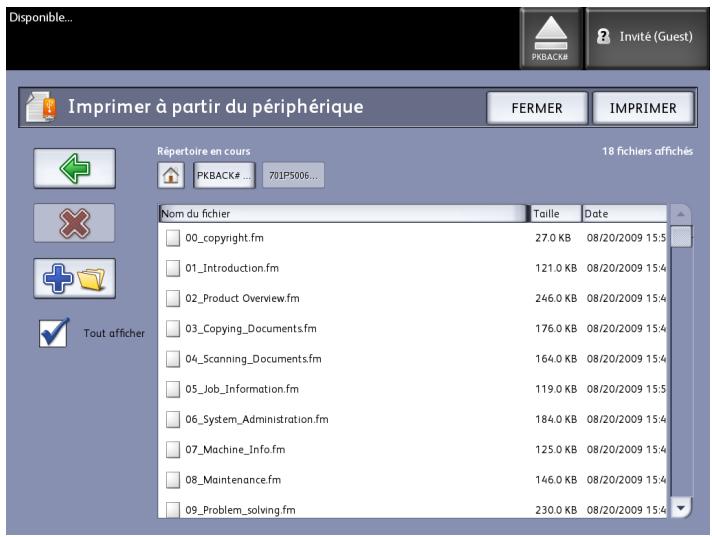Click the 230.0 KB size cell
Image resolution: width=712 pixels, height=537 pixels.
coord(556,510)
